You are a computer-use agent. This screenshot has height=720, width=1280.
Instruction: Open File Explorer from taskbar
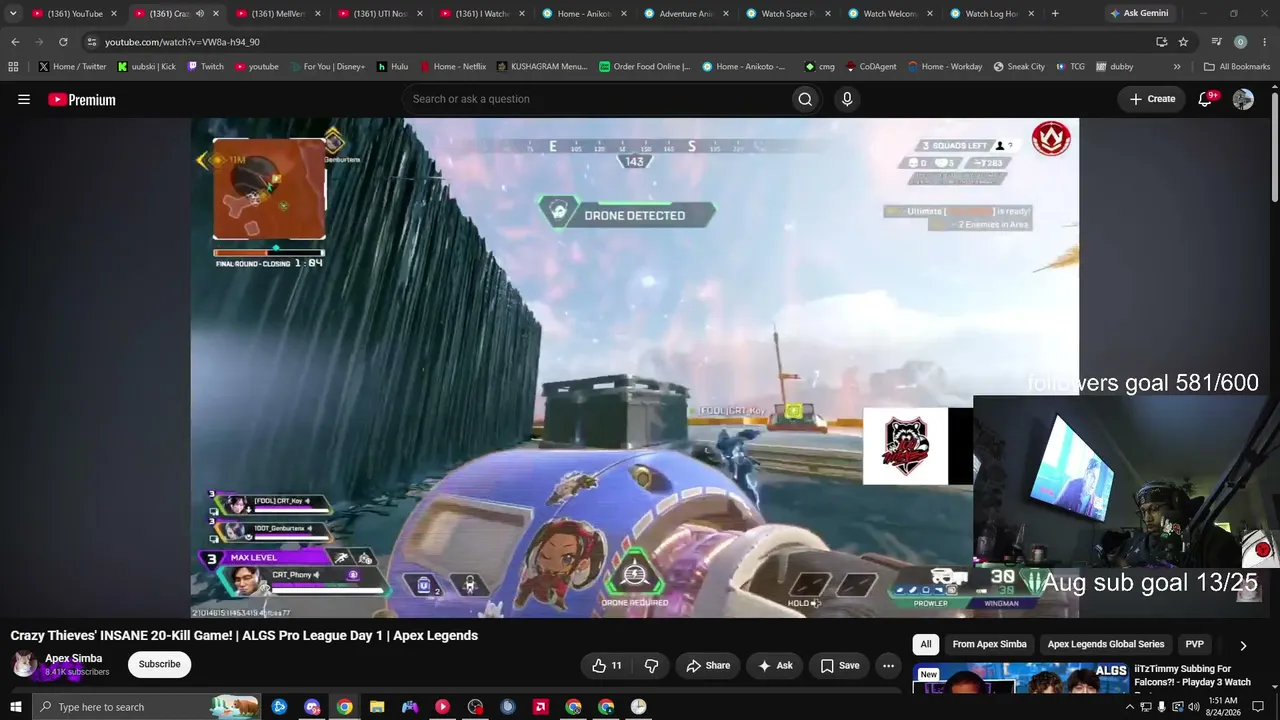[x=377, y=707]
